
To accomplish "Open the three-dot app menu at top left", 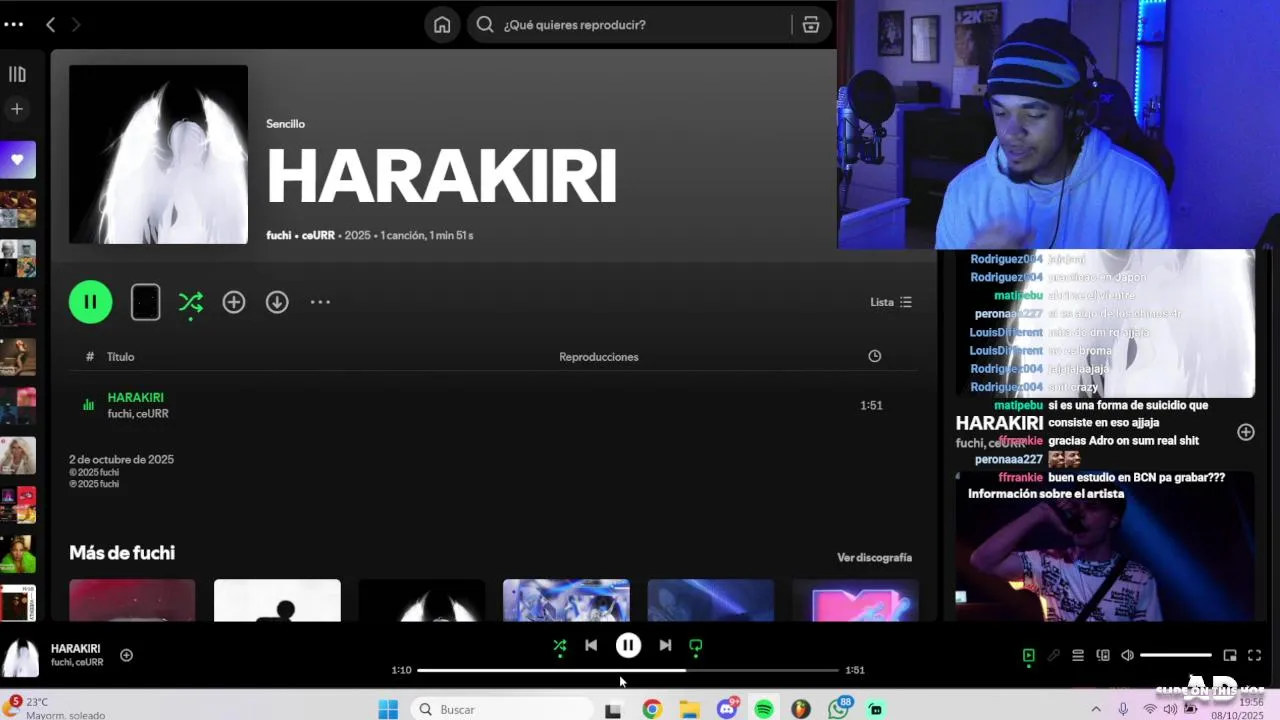I will [x=13, y=25].
